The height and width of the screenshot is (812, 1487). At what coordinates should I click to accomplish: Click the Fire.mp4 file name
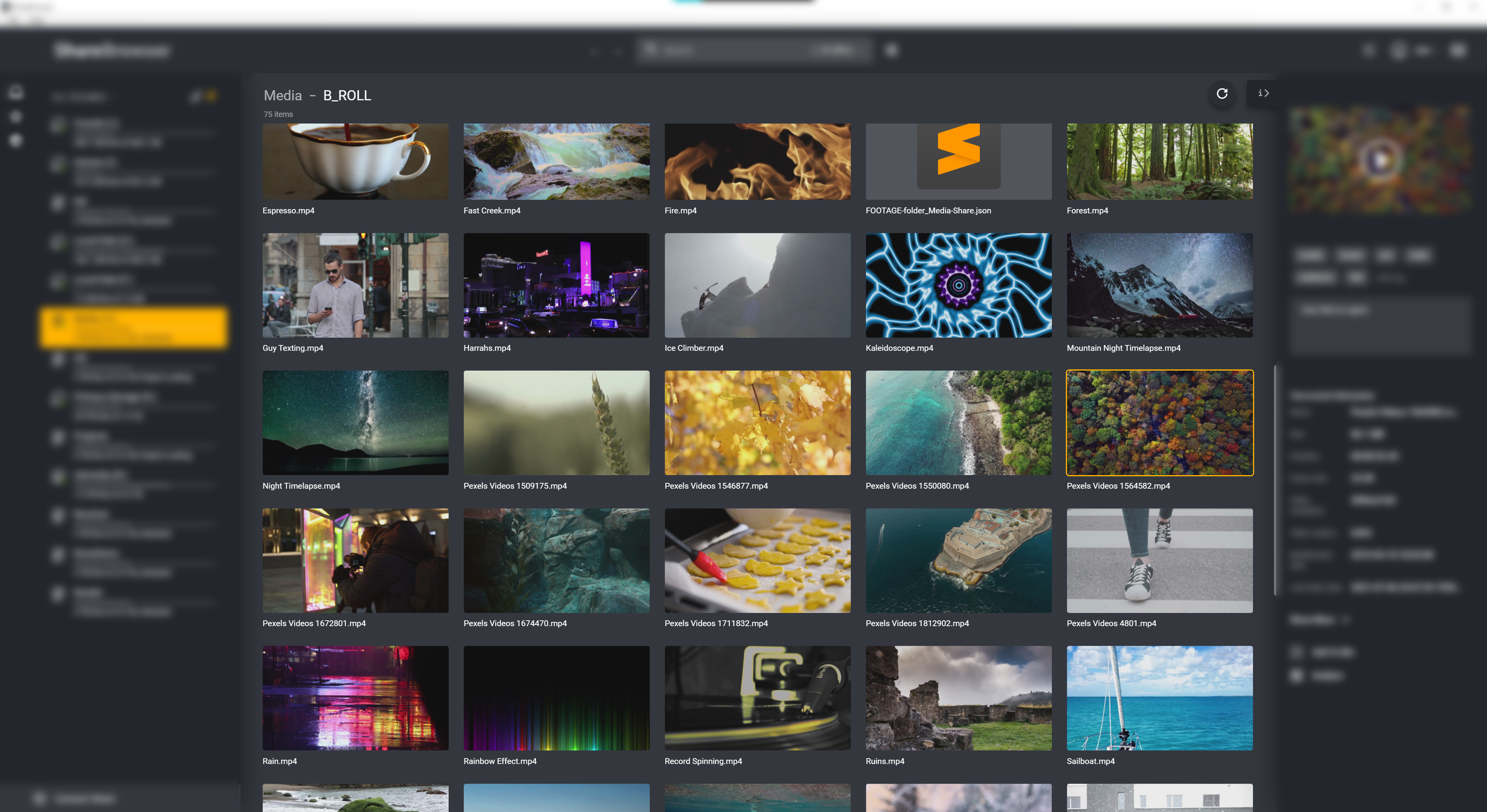[681, 211]
